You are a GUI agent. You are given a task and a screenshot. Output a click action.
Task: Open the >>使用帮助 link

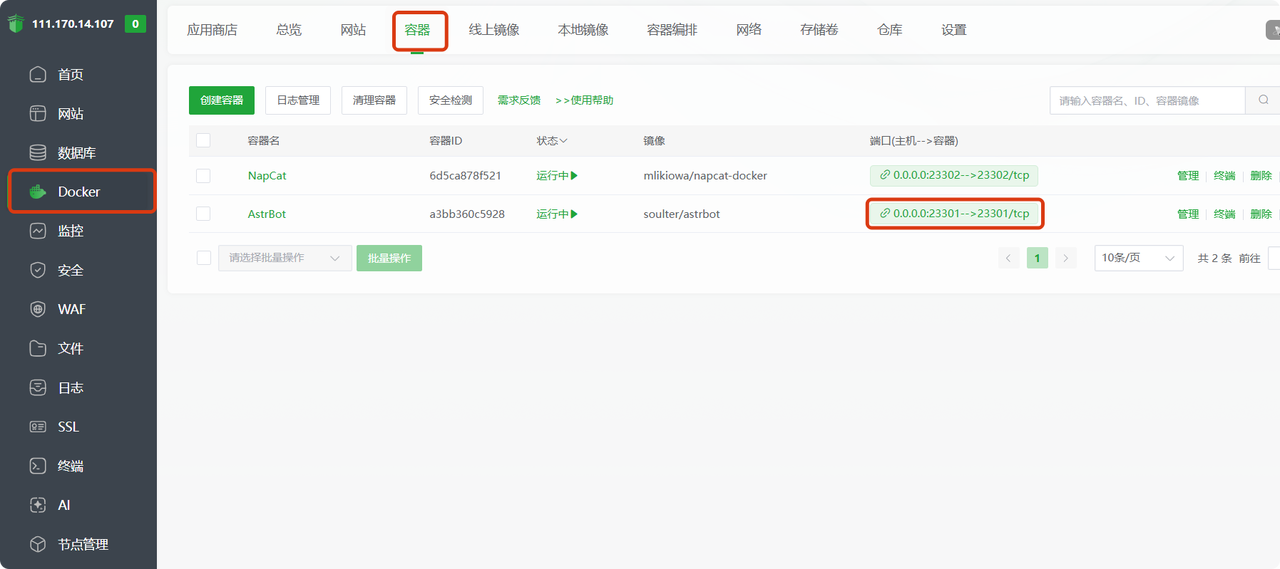pos(584,100)
